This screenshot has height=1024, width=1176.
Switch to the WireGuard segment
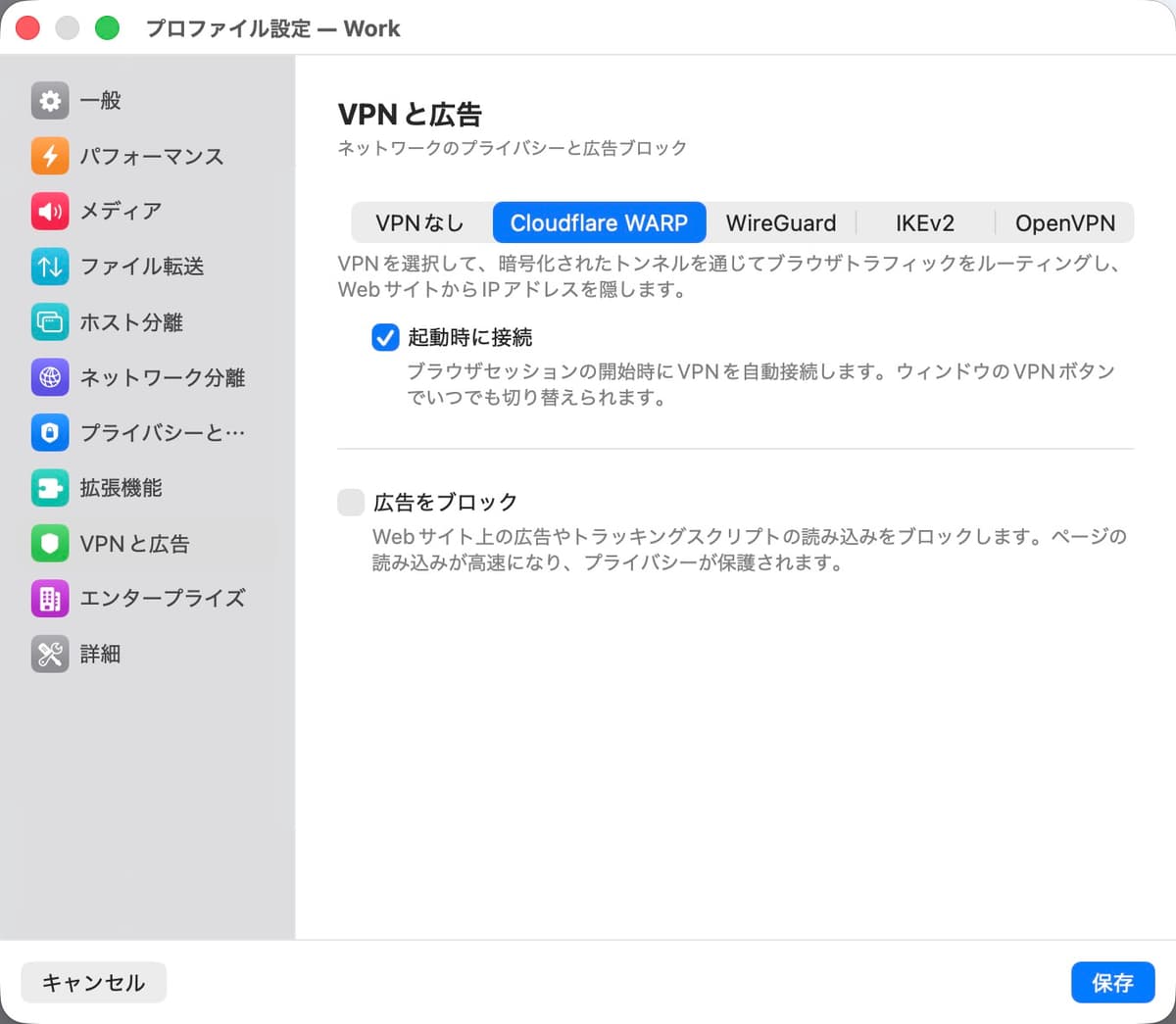coord(781,222)
